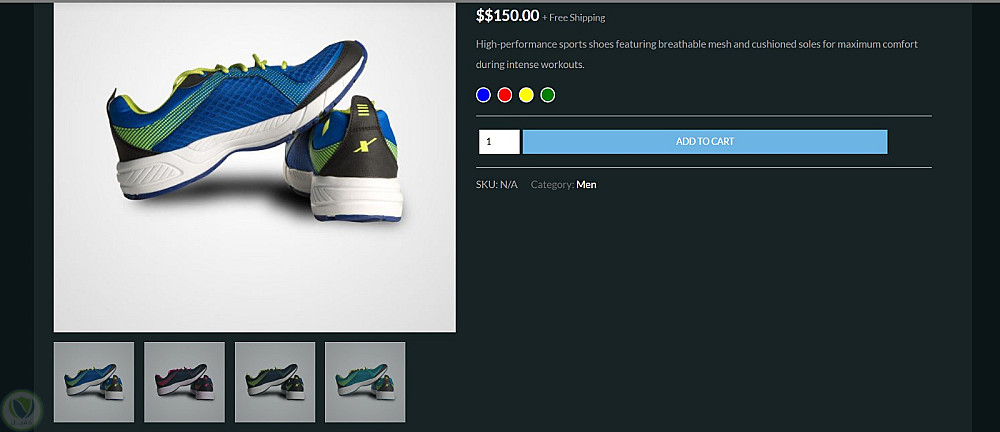Click the quantity input field
The image size is (1000, 432).
pyautogui.click(x=499, y=142)
